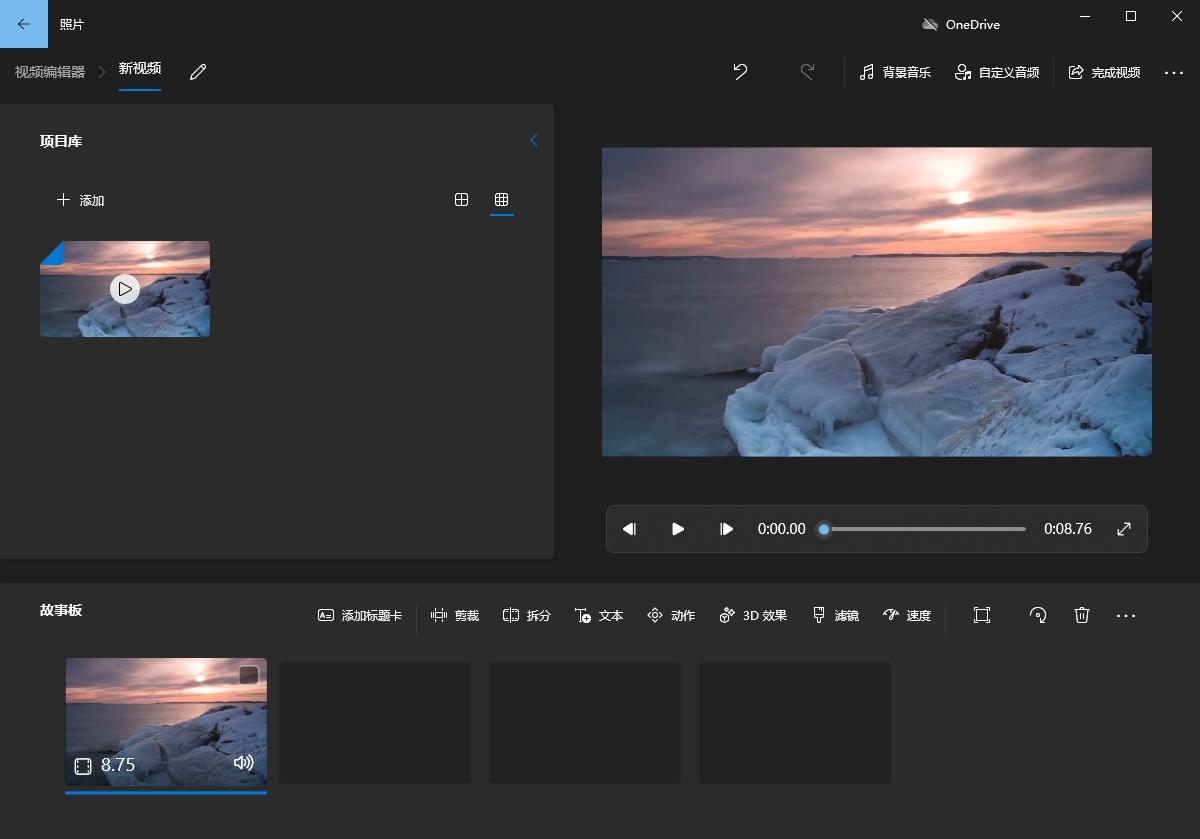Undo the last edit
1200x839 pixels.
740,72
